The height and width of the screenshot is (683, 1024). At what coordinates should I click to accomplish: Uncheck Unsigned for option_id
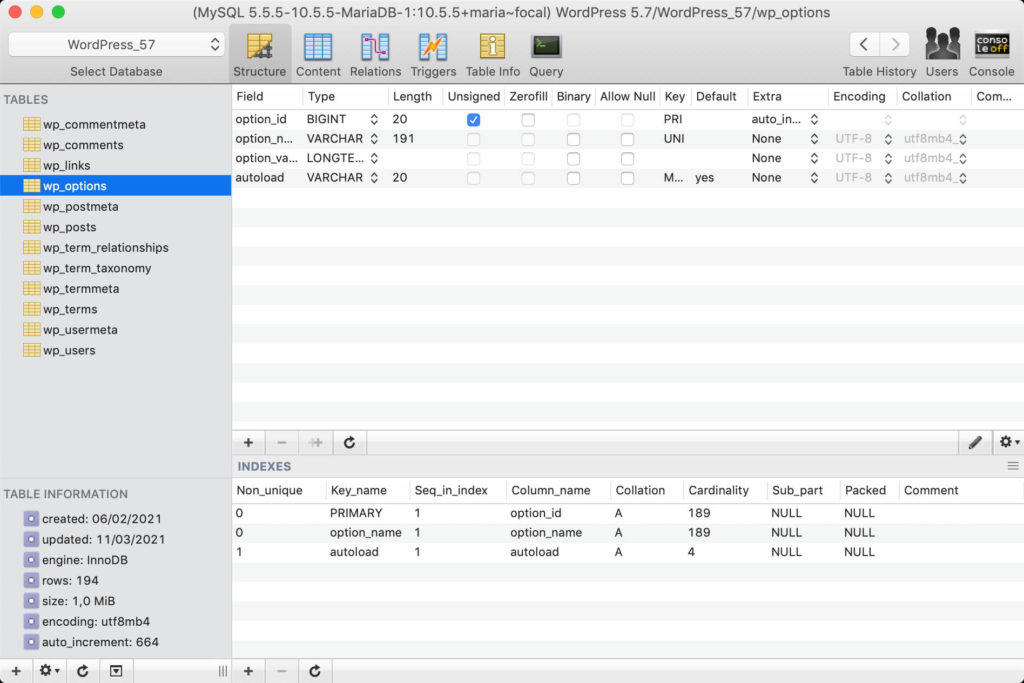pyautogui.click(x=473, y=119)
